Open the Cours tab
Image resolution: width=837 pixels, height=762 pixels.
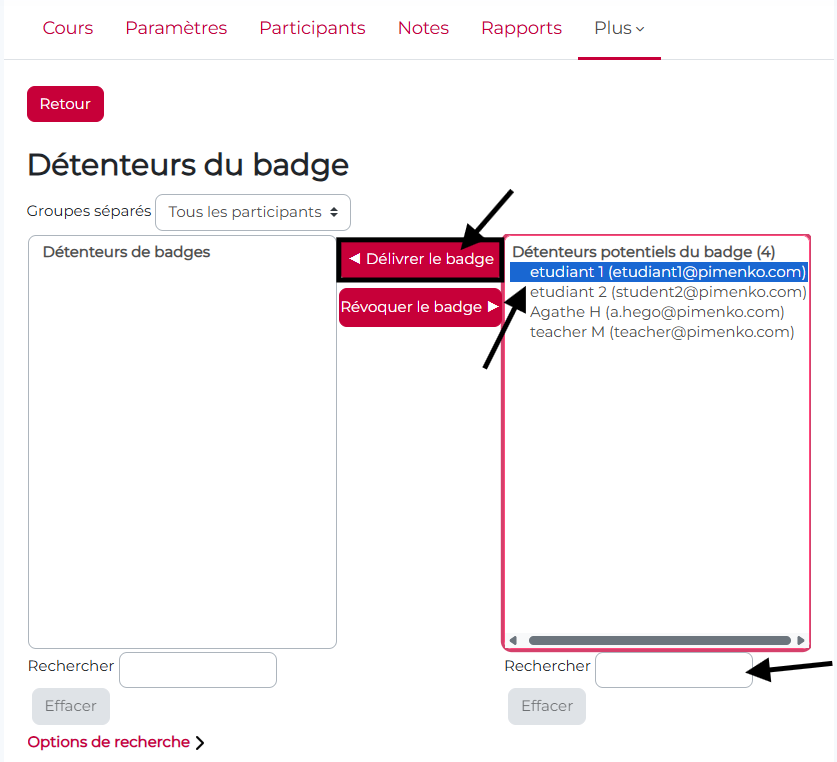tap(68, 28)
